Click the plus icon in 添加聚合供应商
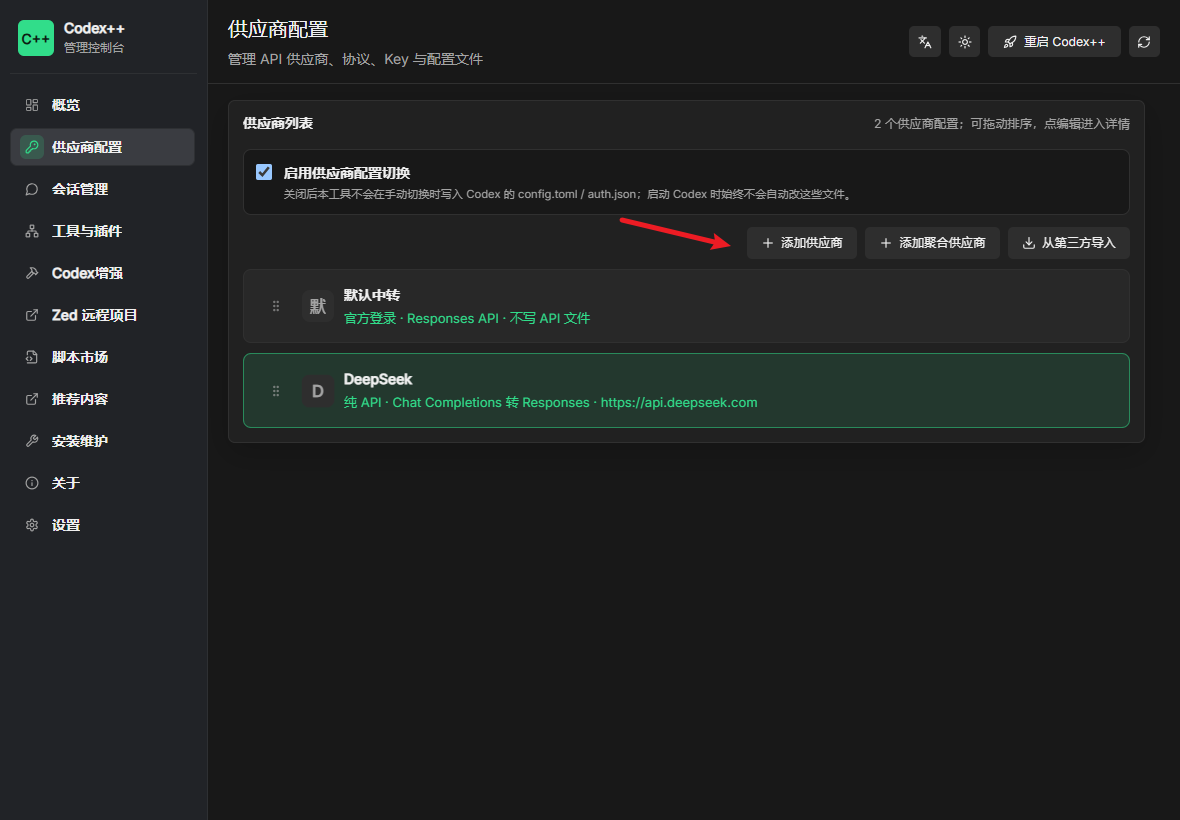Screen dimensions: 1180x820 pyautogui.click(x=886, y=243)
